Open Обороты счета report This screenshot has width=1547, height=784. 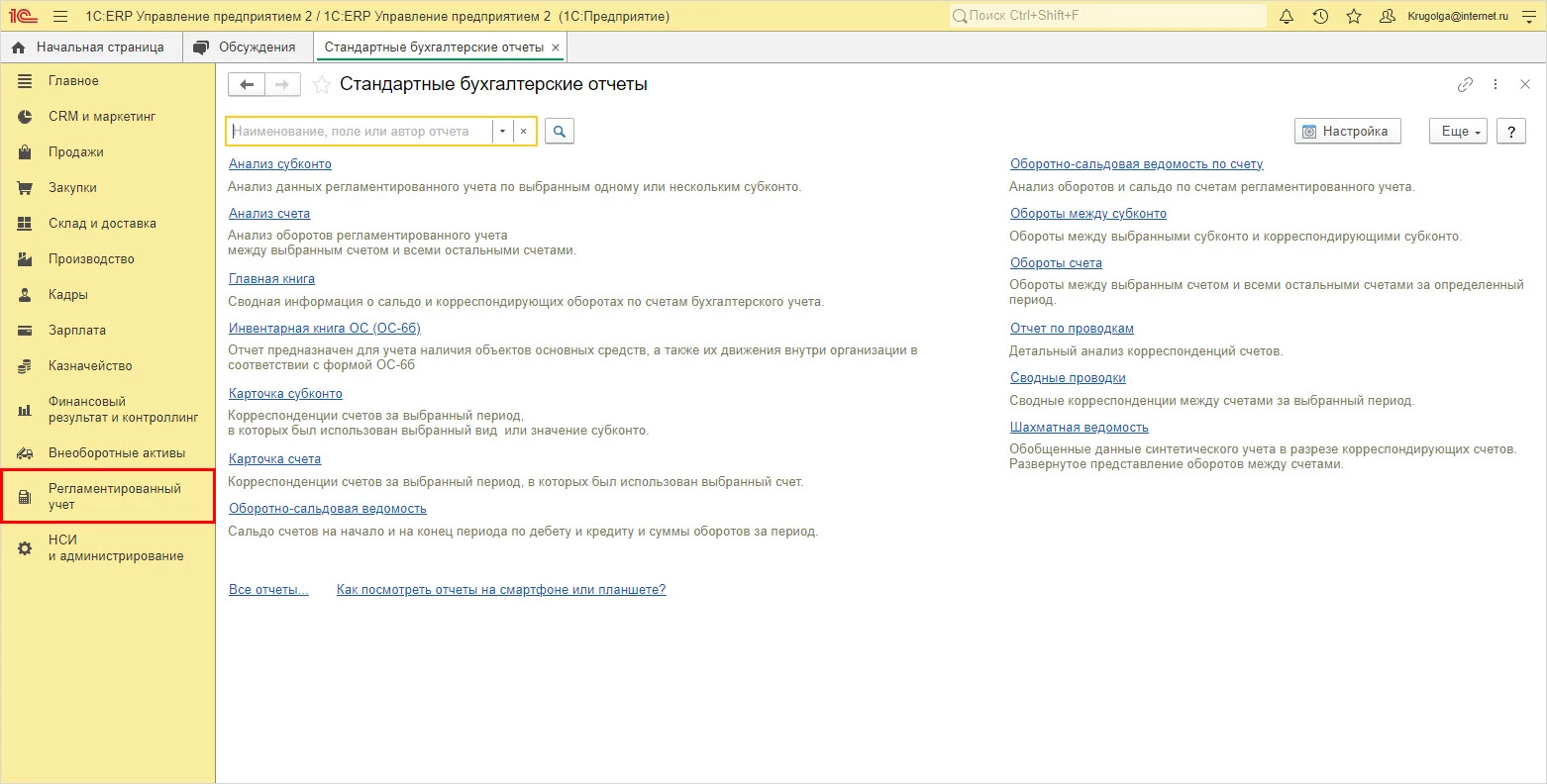1056,263
